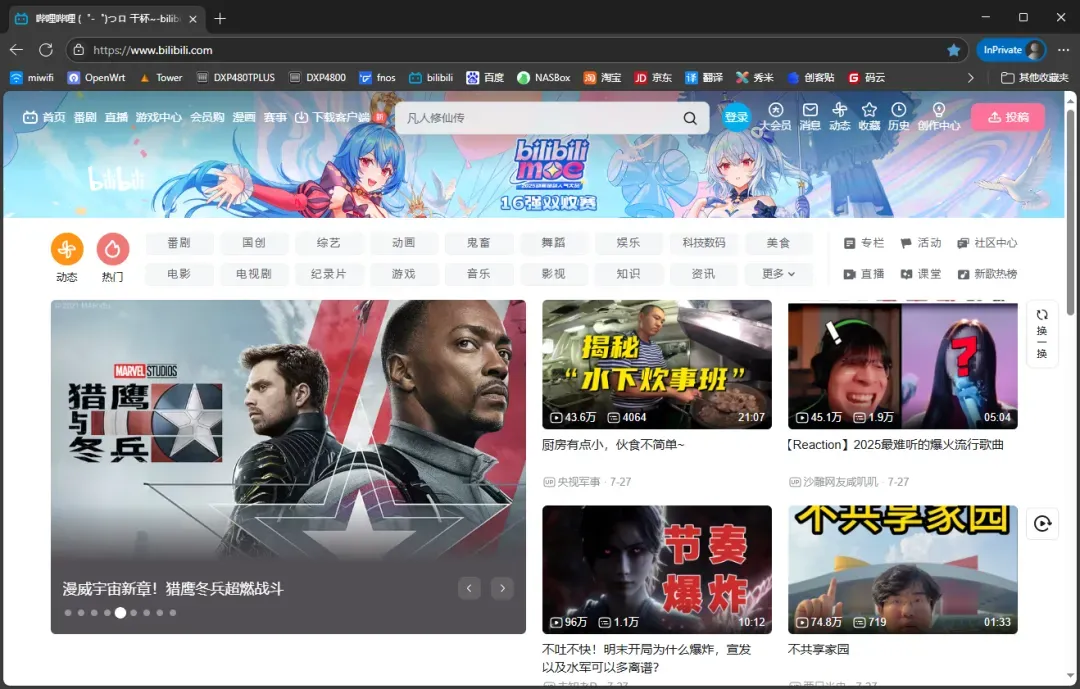The height and width of the screenshot is (689, 1080).
Task: Click the page vertical scrollbar
Action: coord(1070,212)
